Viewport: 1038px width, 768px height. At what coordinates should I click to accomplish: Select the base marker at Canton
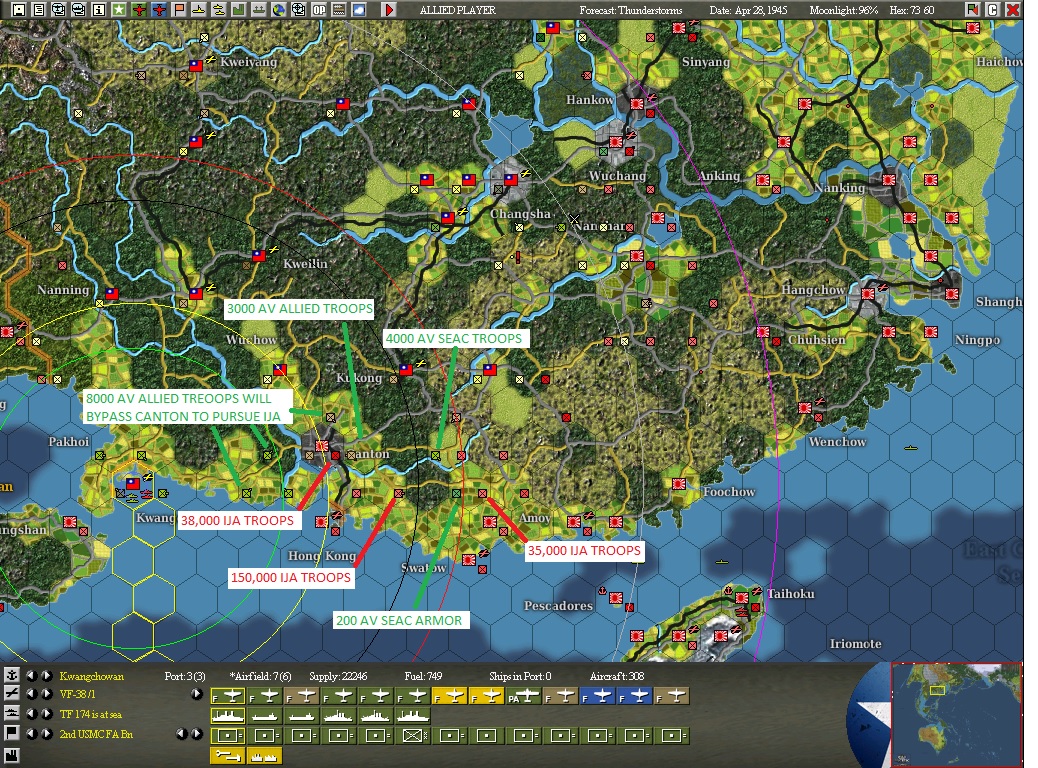pos(322,446)
